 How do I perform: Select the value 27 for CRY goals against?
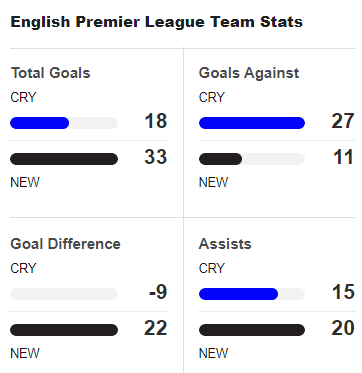coord(343,121)
